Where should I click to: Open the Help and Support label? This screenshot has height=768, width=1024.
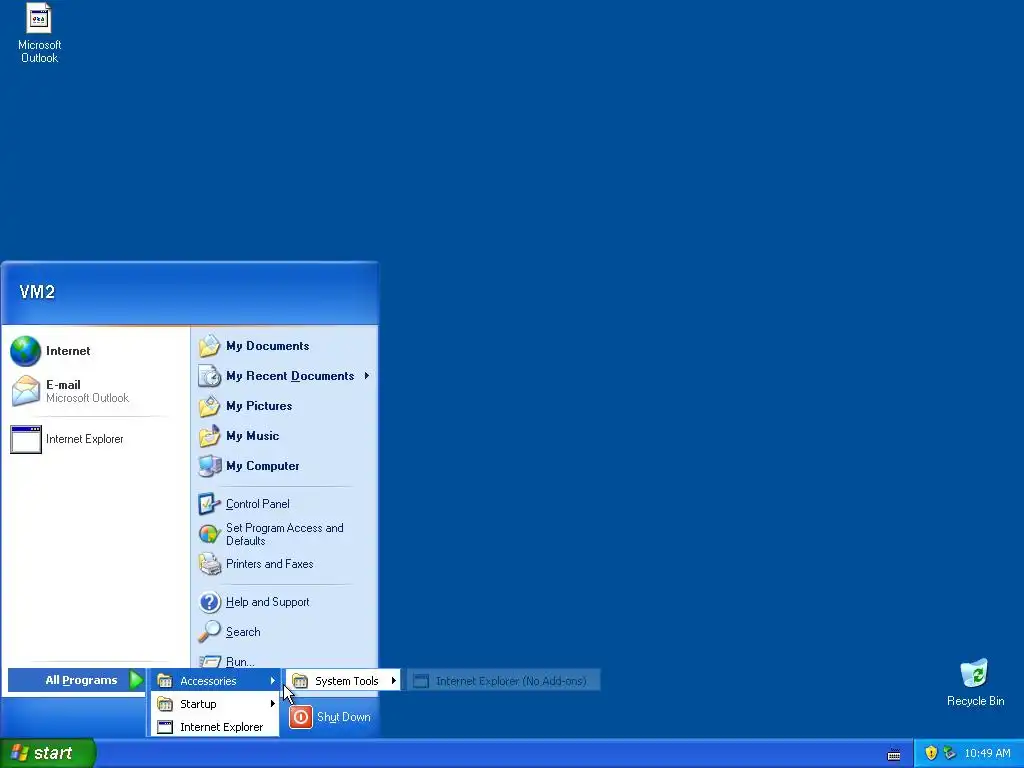pos(267,602)
